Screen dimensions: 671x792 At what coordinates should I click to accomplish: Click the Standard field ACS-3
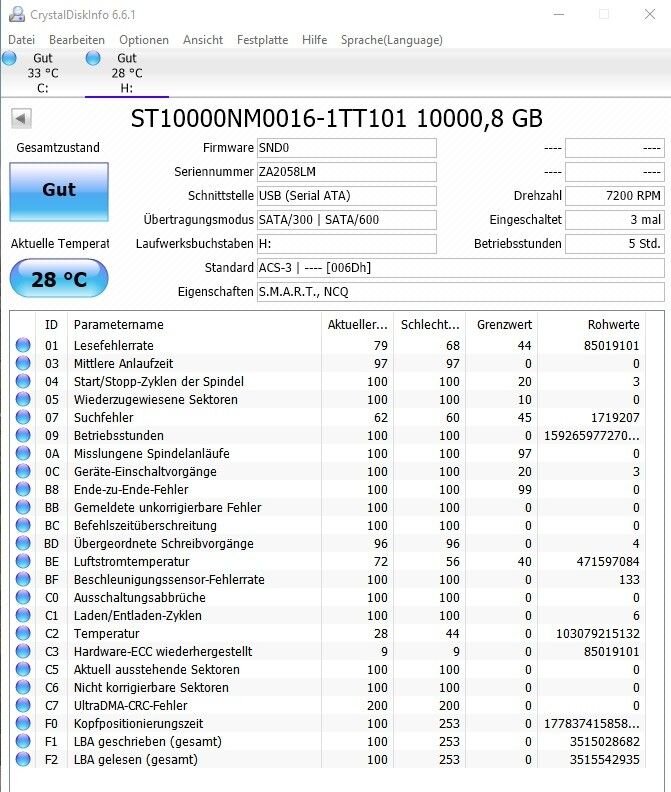coord(460,268)
